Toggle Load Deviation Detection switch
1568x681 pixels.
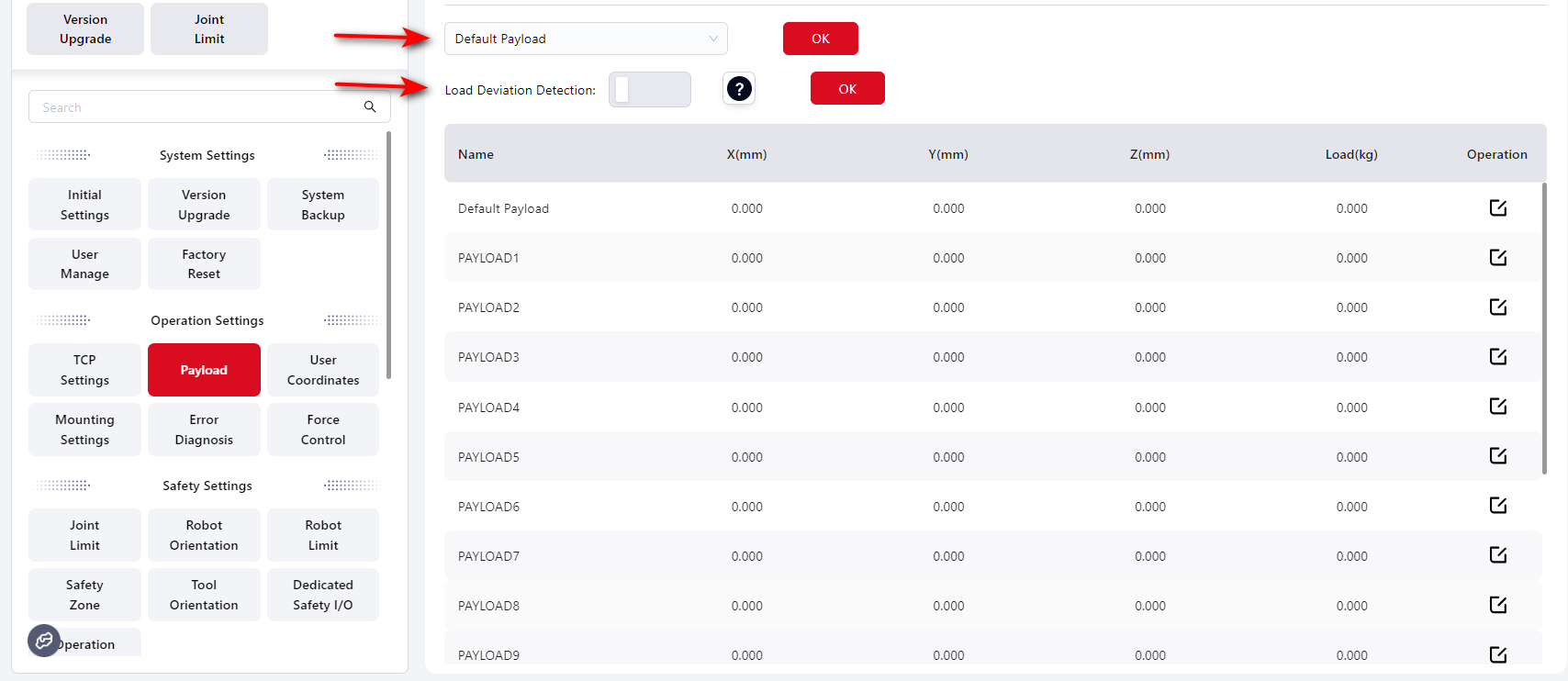649,90
